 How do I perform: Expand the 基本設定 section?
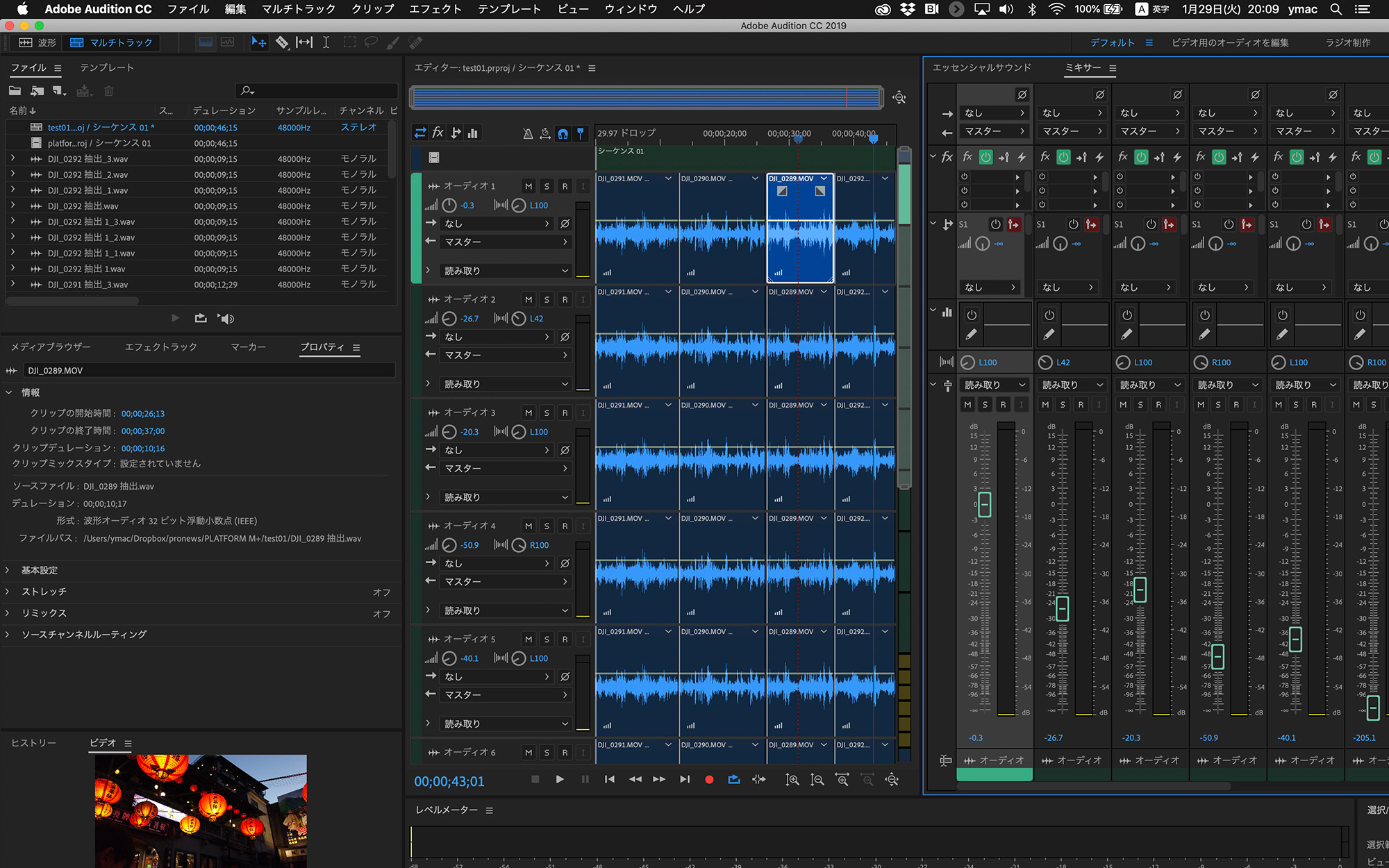point(40,570)
